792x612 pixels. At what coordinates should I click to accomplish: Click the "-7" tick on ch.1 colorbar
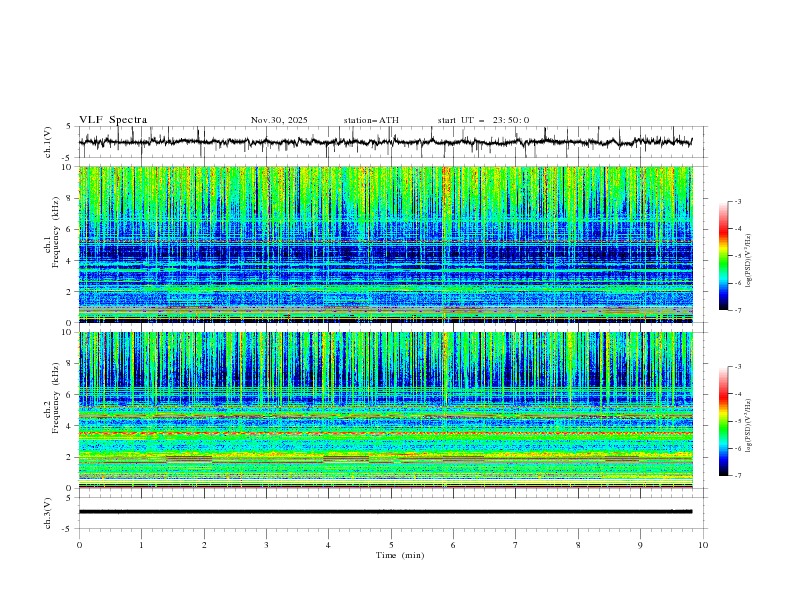point(738,310)
